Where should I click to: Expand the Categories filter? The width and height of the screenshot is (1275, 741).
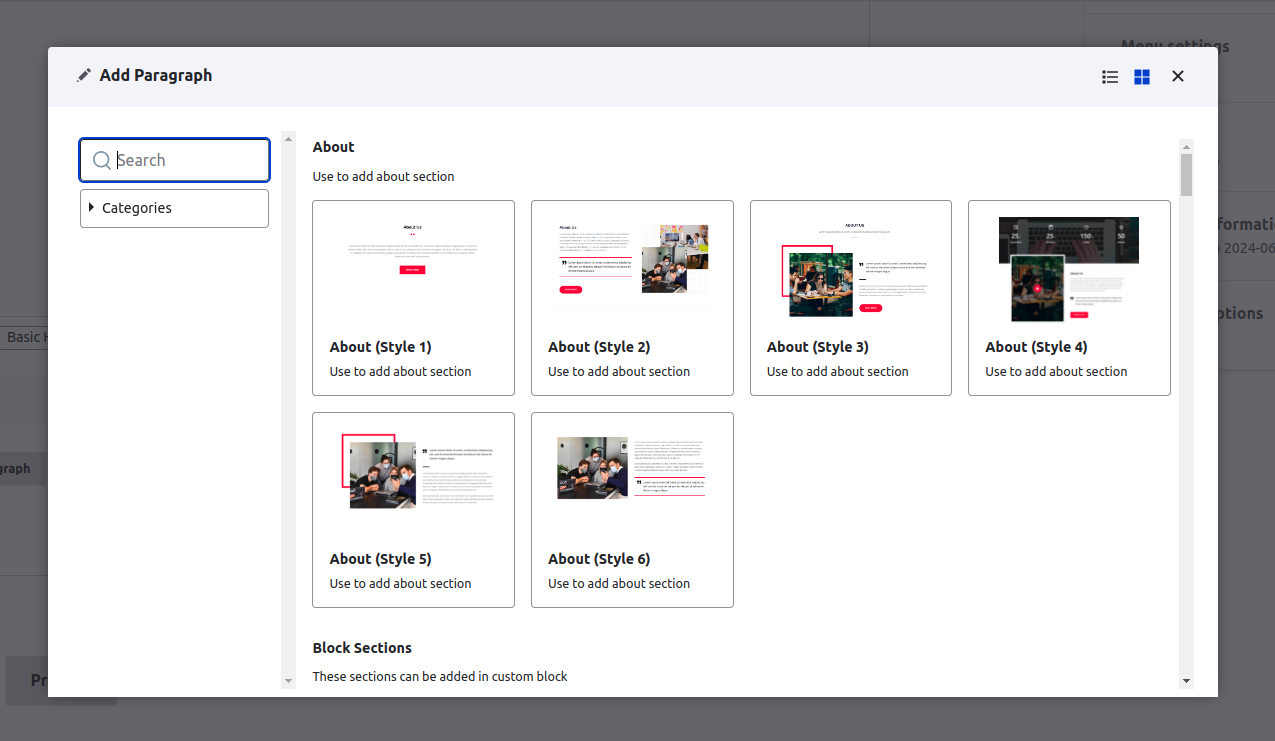[137, 208]
